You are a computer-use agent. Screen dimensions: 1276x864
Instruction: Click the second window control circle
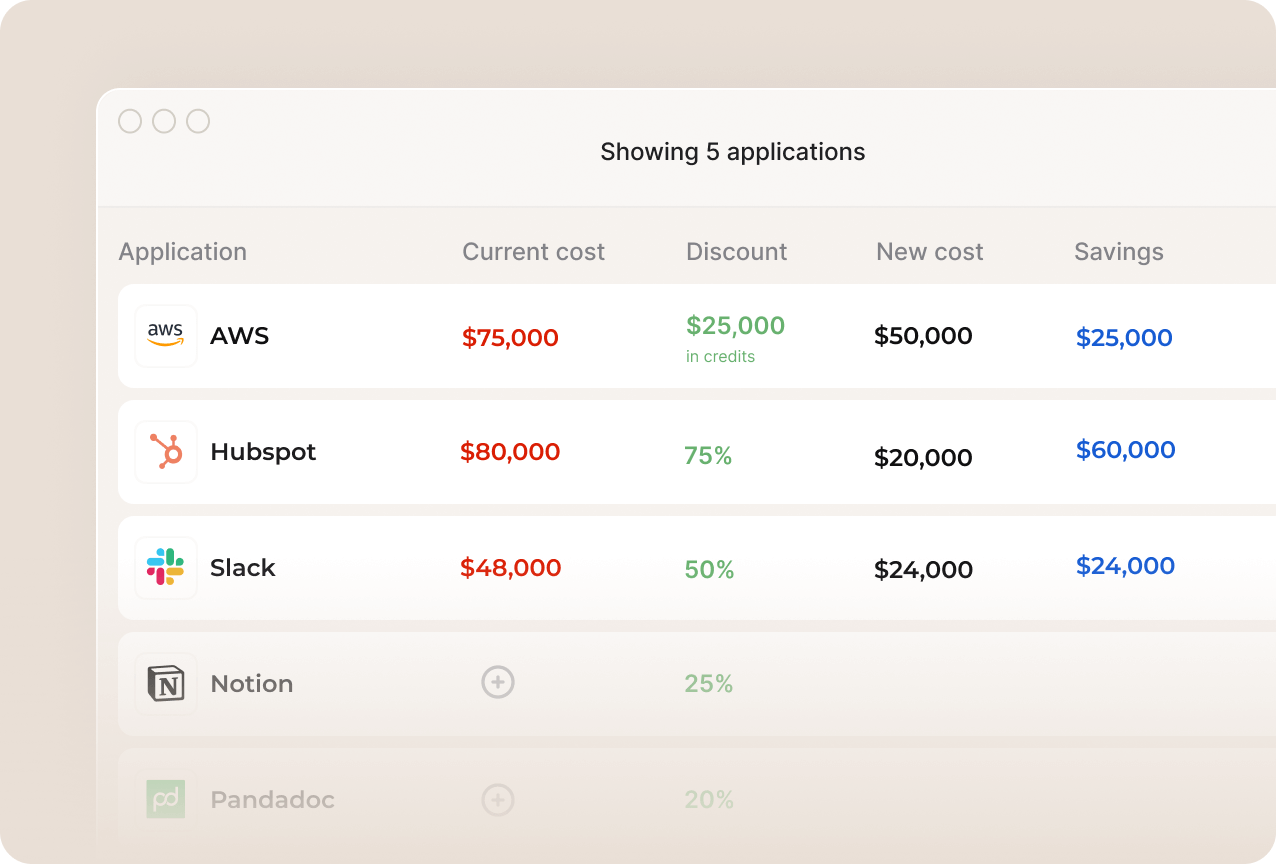point(164,121)
